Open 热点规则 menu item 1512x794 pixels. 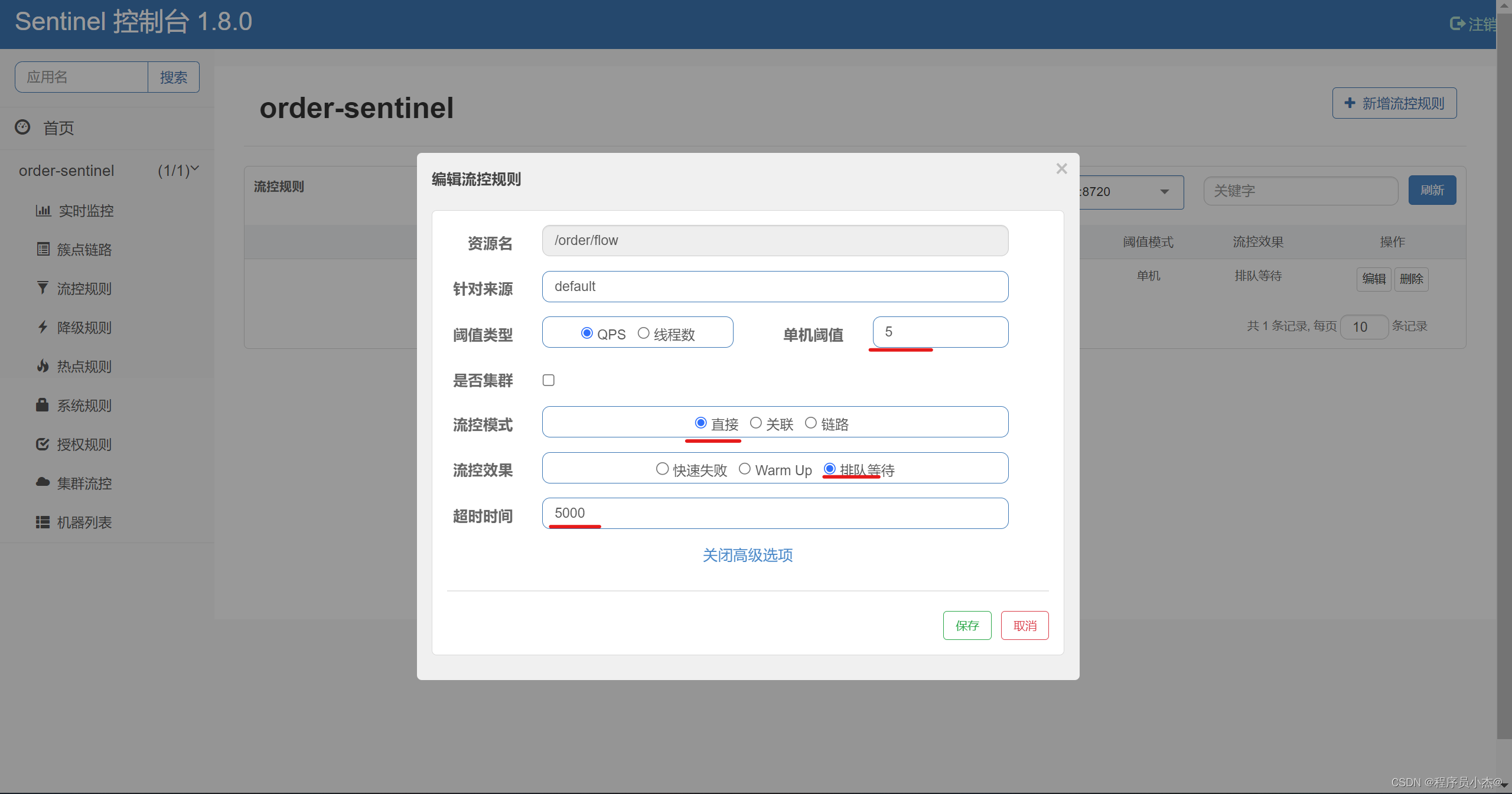pyautogui.click(x=84, y=367)
